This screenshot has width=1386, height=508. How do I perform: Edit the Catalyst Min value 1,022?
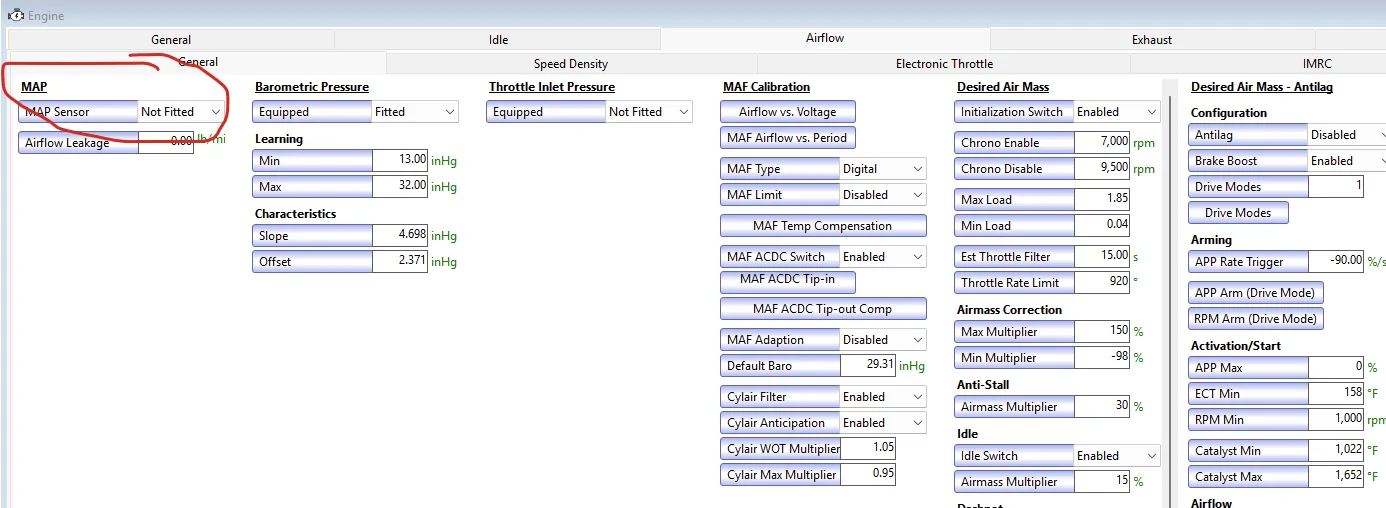point(1336,451)
